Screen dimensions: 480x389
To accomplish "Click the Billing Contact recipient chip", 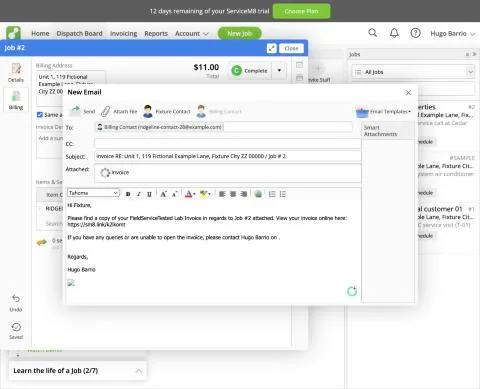I will [x=159, y=127].
